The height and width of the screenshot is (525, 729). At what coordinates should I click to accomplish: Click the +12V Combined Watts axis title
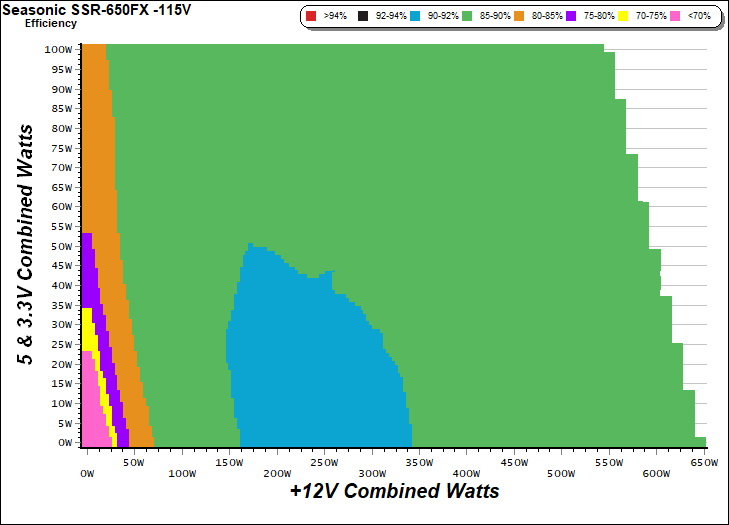tap(394, 492)
